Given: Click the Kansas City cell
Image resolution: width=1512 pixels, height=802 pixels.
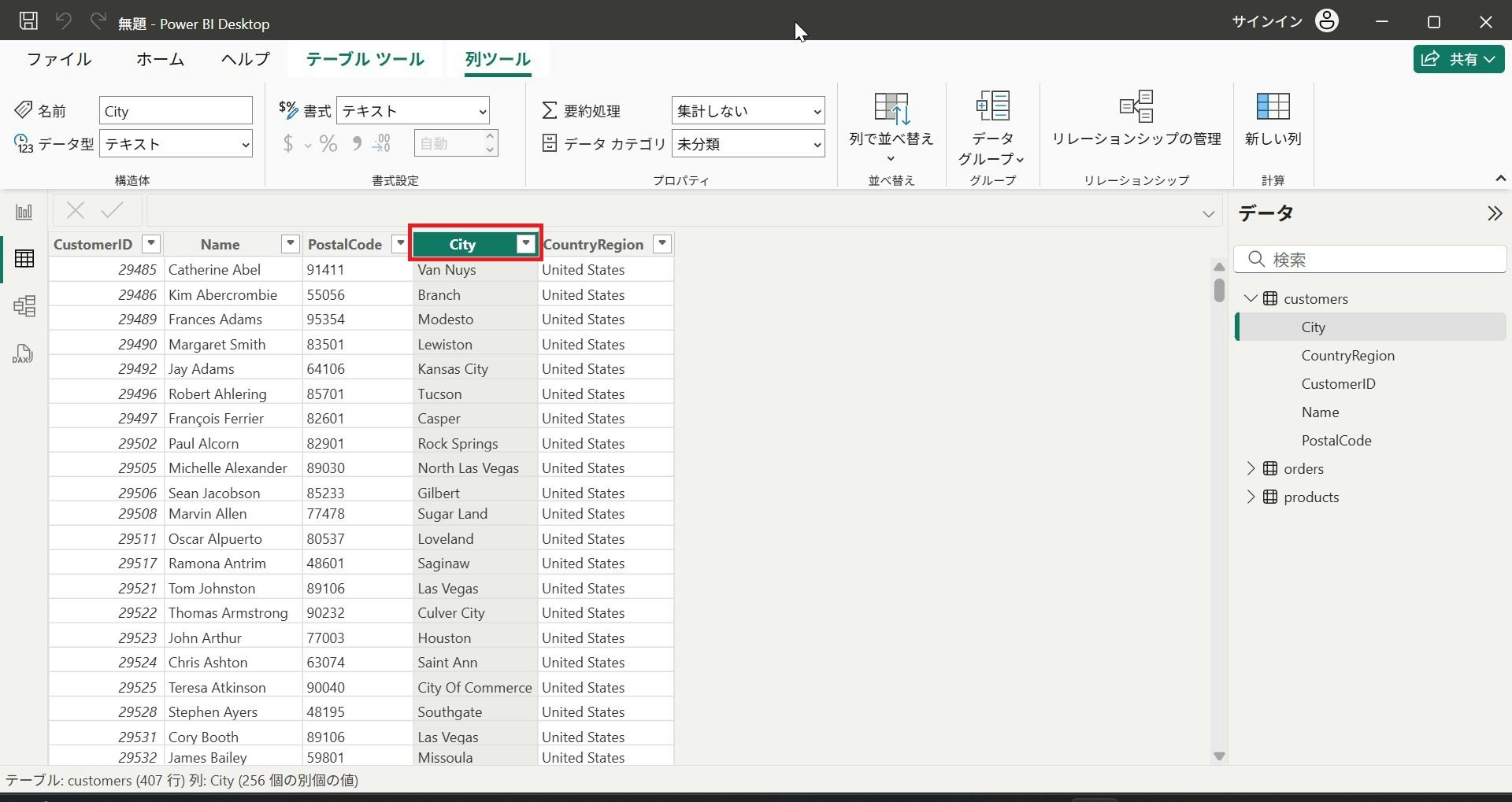Looking at the screenshot, I should pyautogui.click(x=476, y=368).
